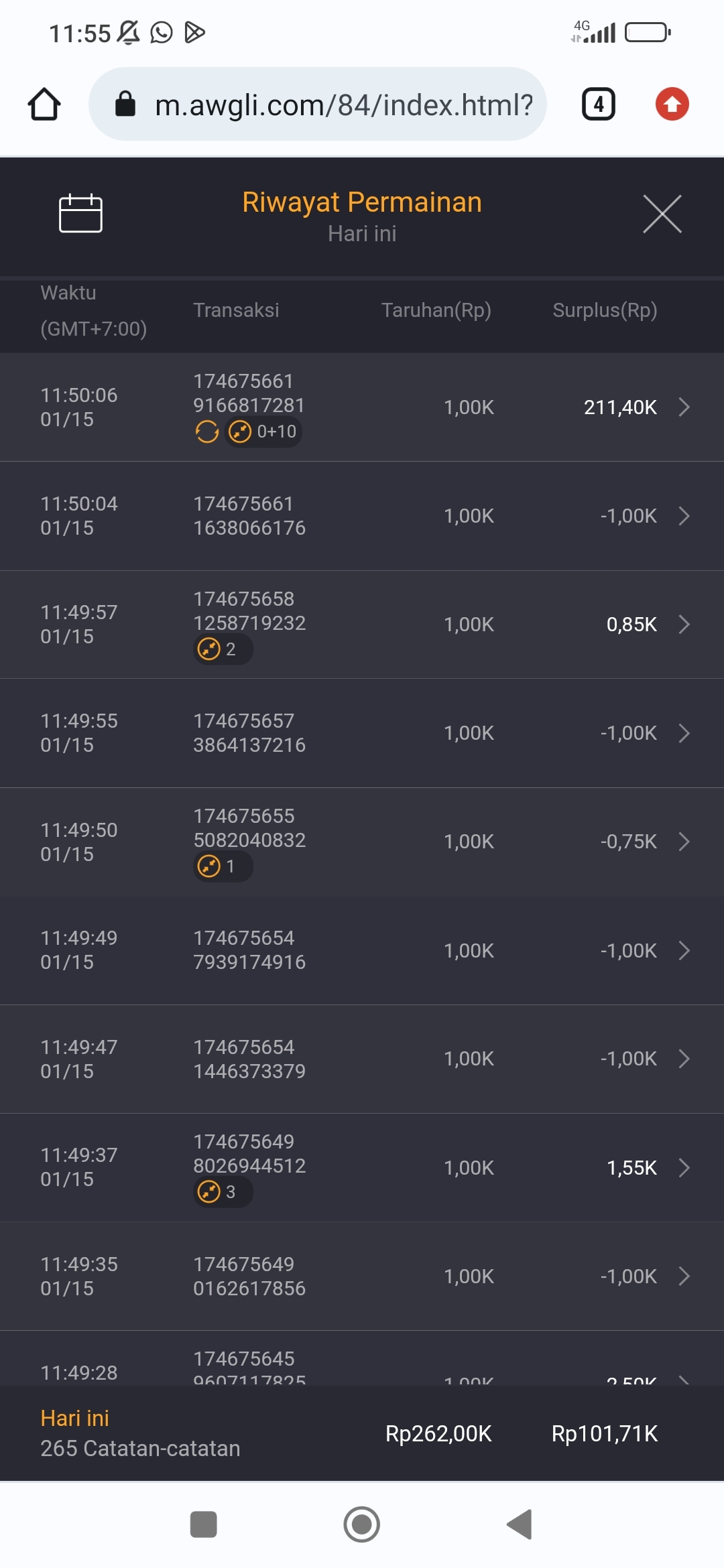Image resolution: width=724 pixels, height=1568 pixels.
Task: Expand the 1,55K surplus transaction row
Action: pos(684,1168)
